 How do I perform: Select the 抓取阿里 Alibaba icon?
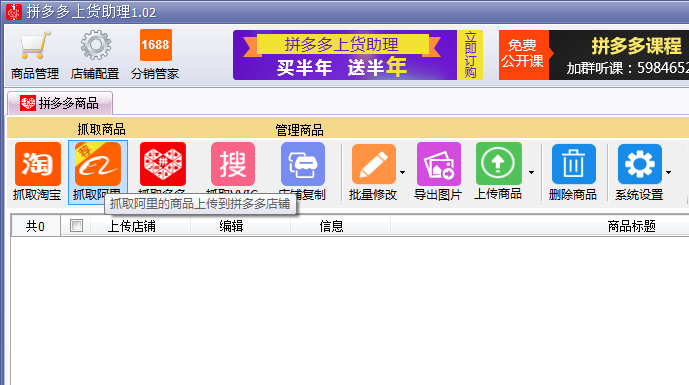[98, 164]
